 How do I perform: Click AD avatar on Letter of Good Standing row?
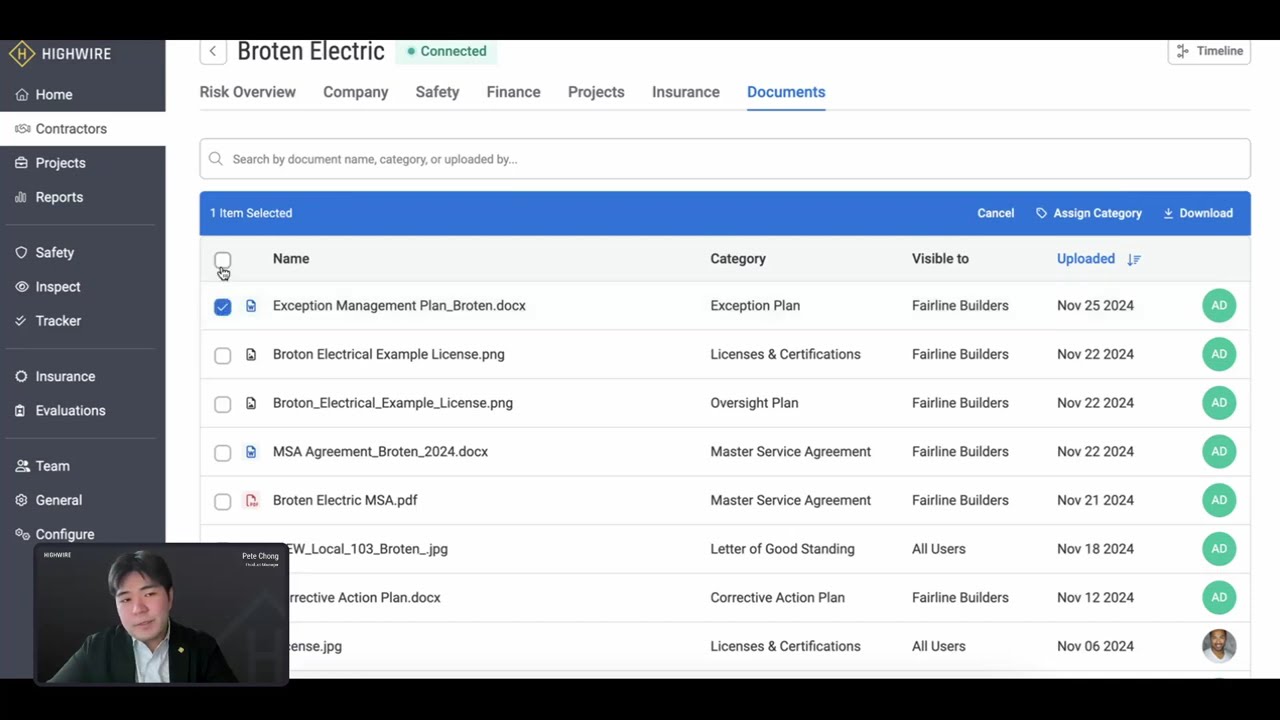click(1219, 549)
